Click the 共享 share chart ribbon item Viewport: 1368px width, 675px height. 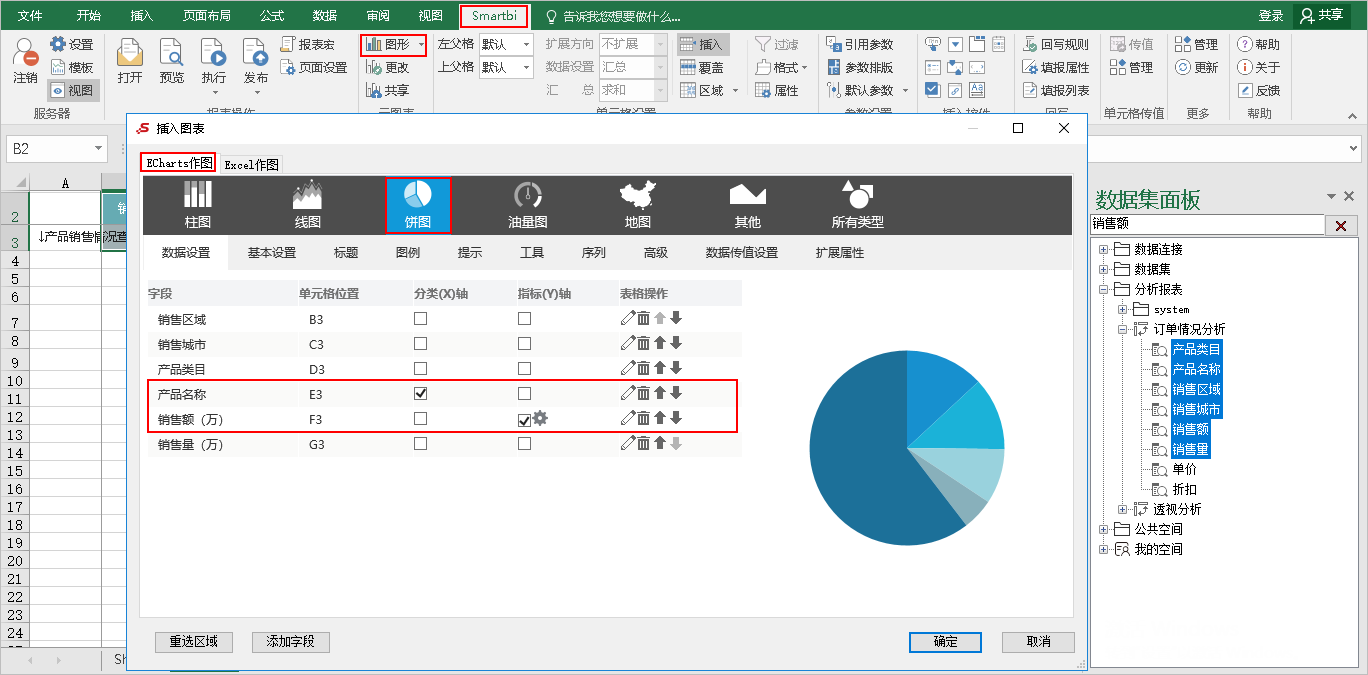click(387, 90)
